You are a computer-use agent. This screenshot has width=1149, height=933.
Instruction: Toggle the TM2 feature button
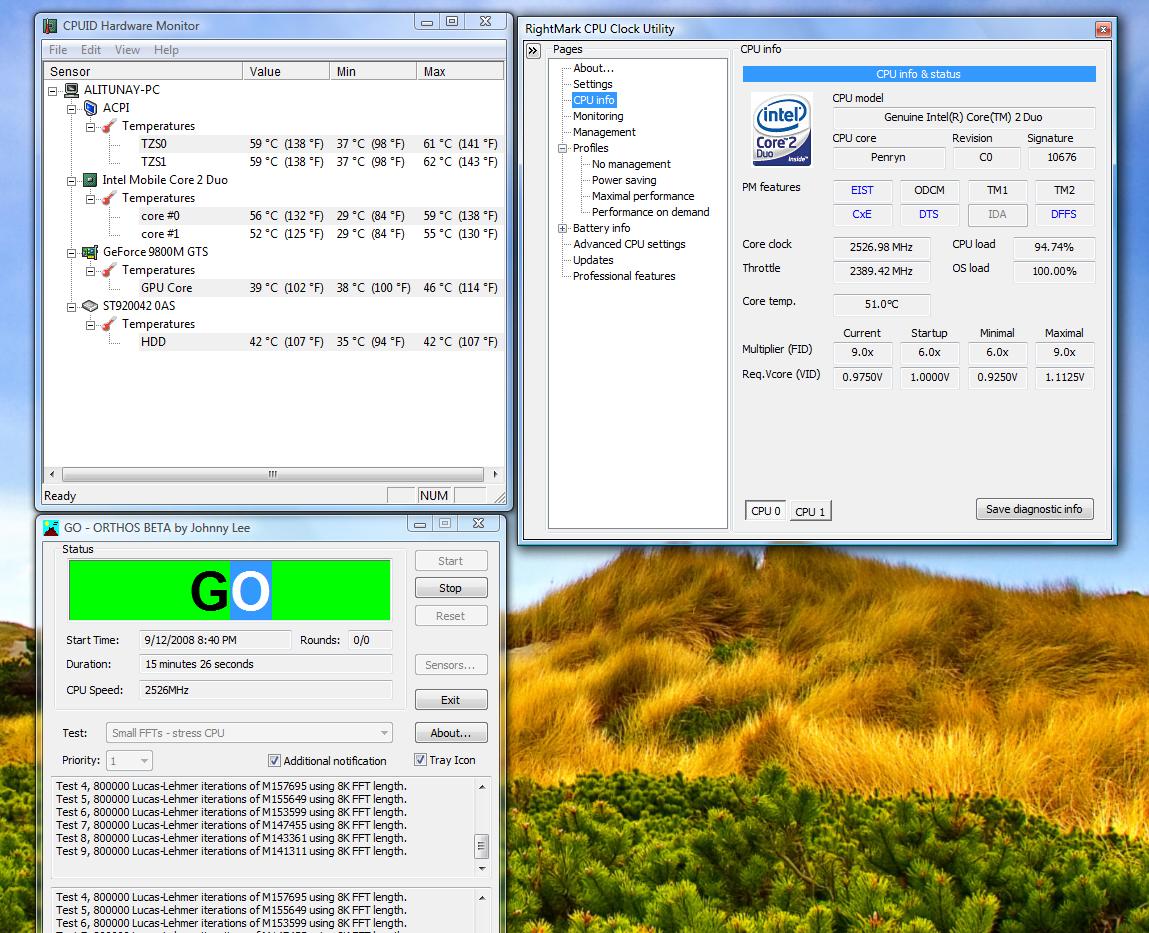(x=1064, y=191)
